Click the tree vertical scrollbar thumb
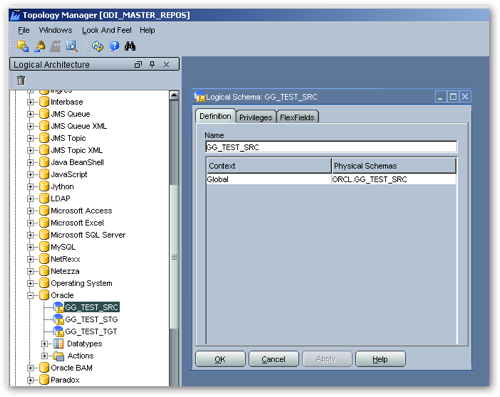This screenshot has height=397, width=500. click(x=174, y=256)
